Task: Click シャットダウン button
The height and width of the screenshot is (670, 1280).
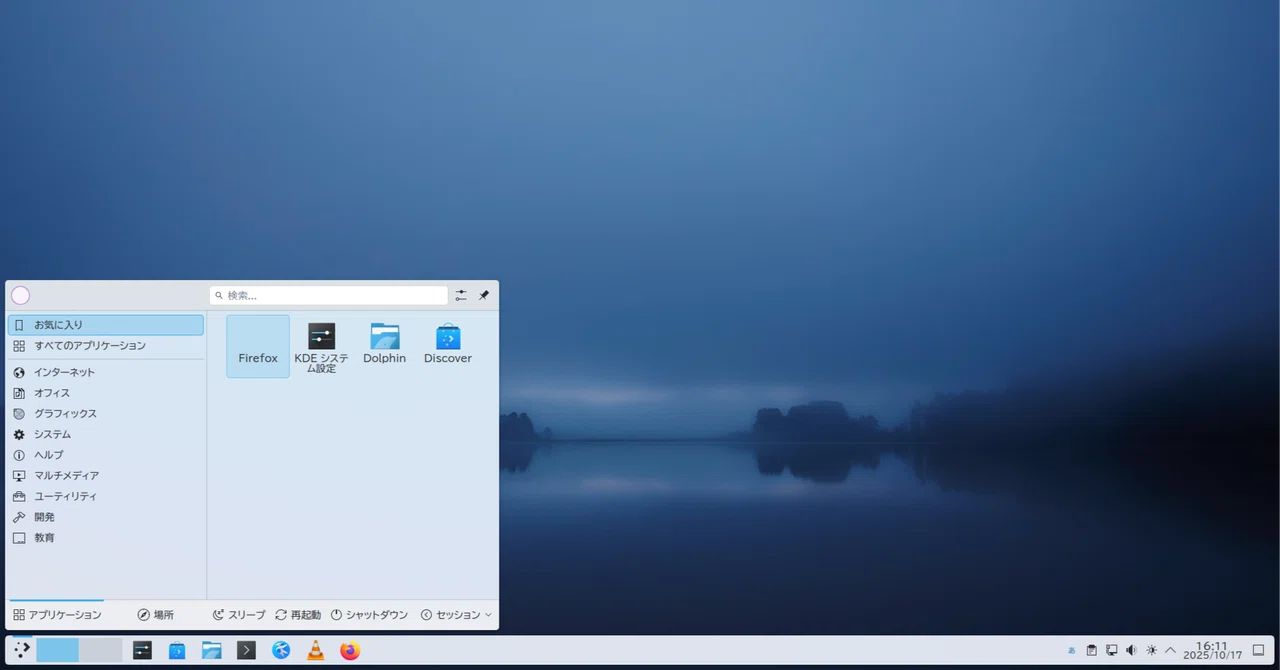Action: 369,615
